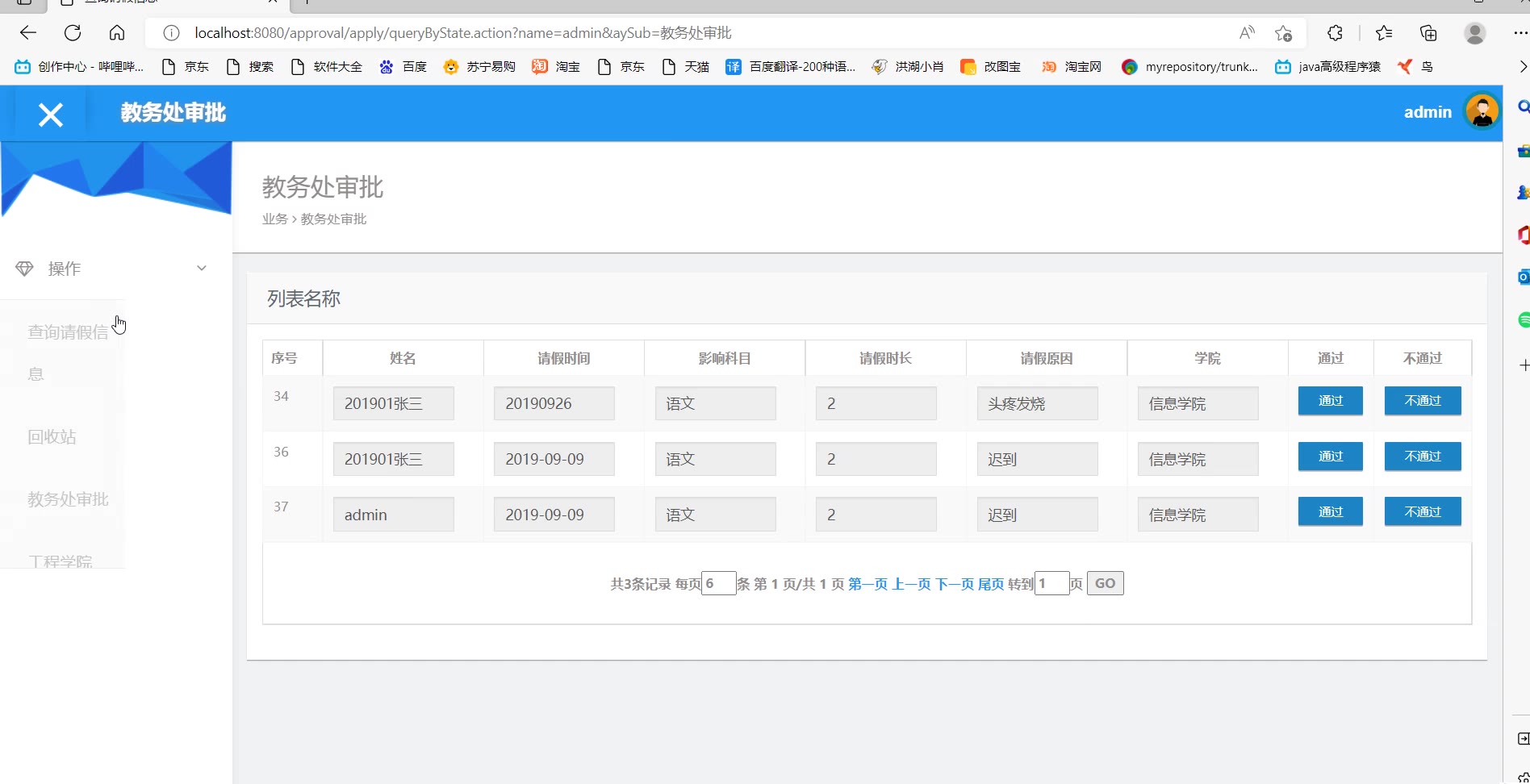Click the 影响科目 column header
This screenshot has height=784, width=1530.
725,358
